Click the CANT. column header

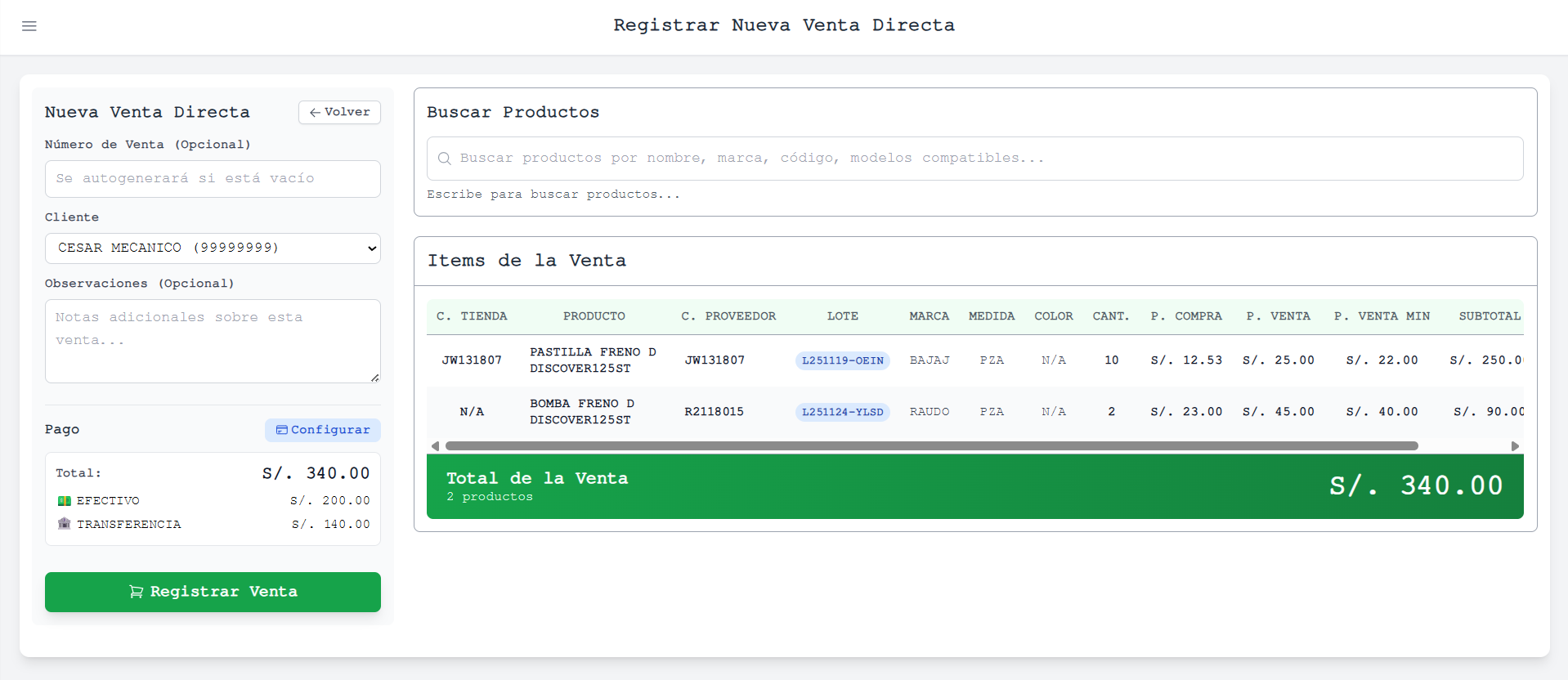pyautogui.click(x=1111, y=316)
